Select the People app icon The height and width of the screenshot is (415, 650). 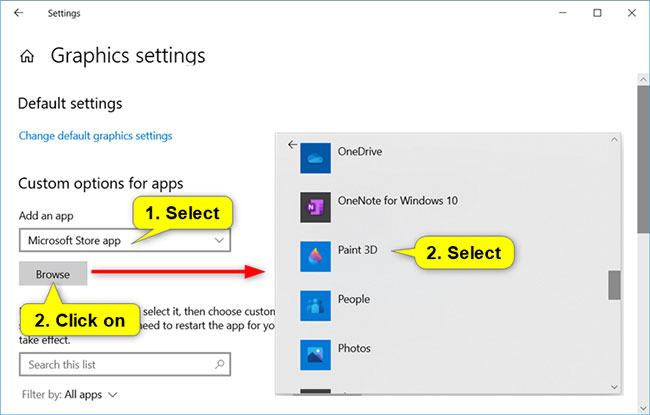click(x=315, y=306)
